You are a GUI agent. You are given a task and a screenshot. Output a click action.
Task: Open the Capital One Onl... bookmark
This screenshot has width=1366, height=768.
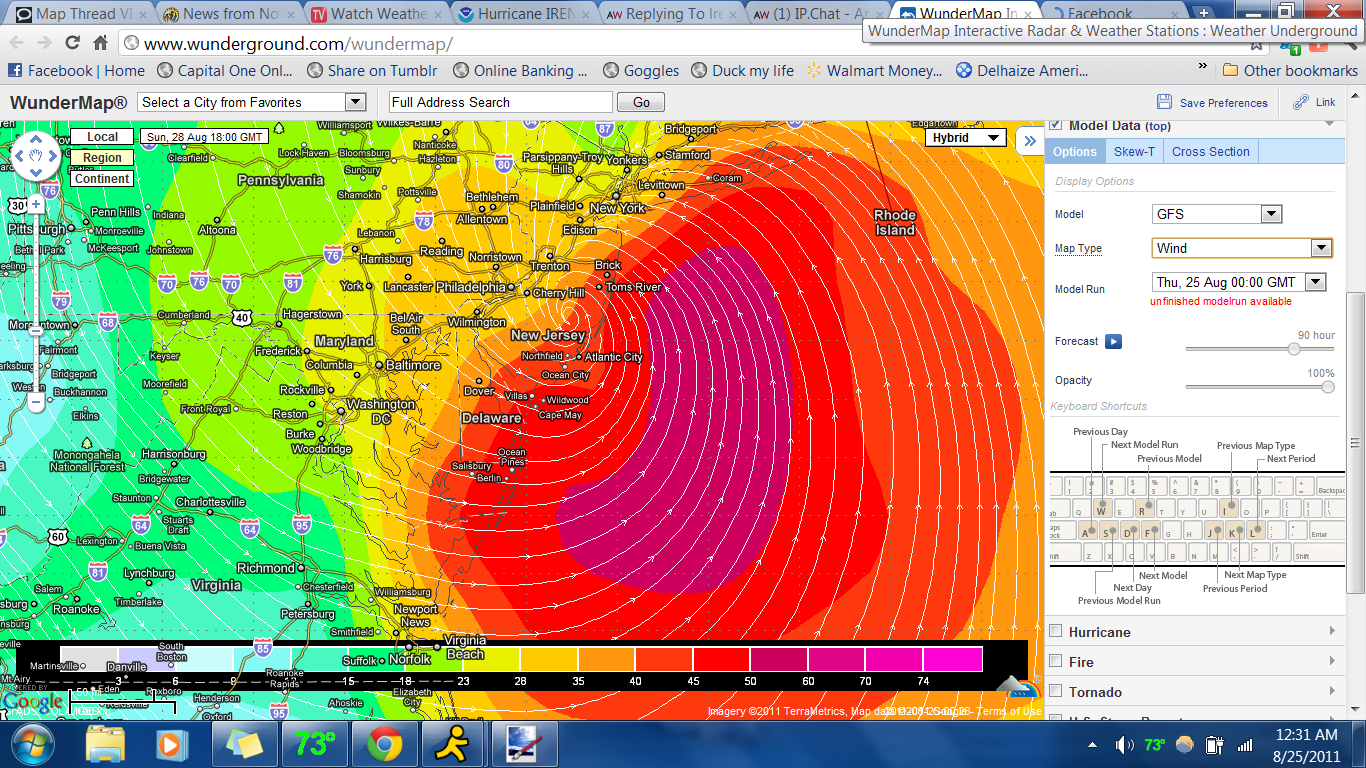(224, 70)
